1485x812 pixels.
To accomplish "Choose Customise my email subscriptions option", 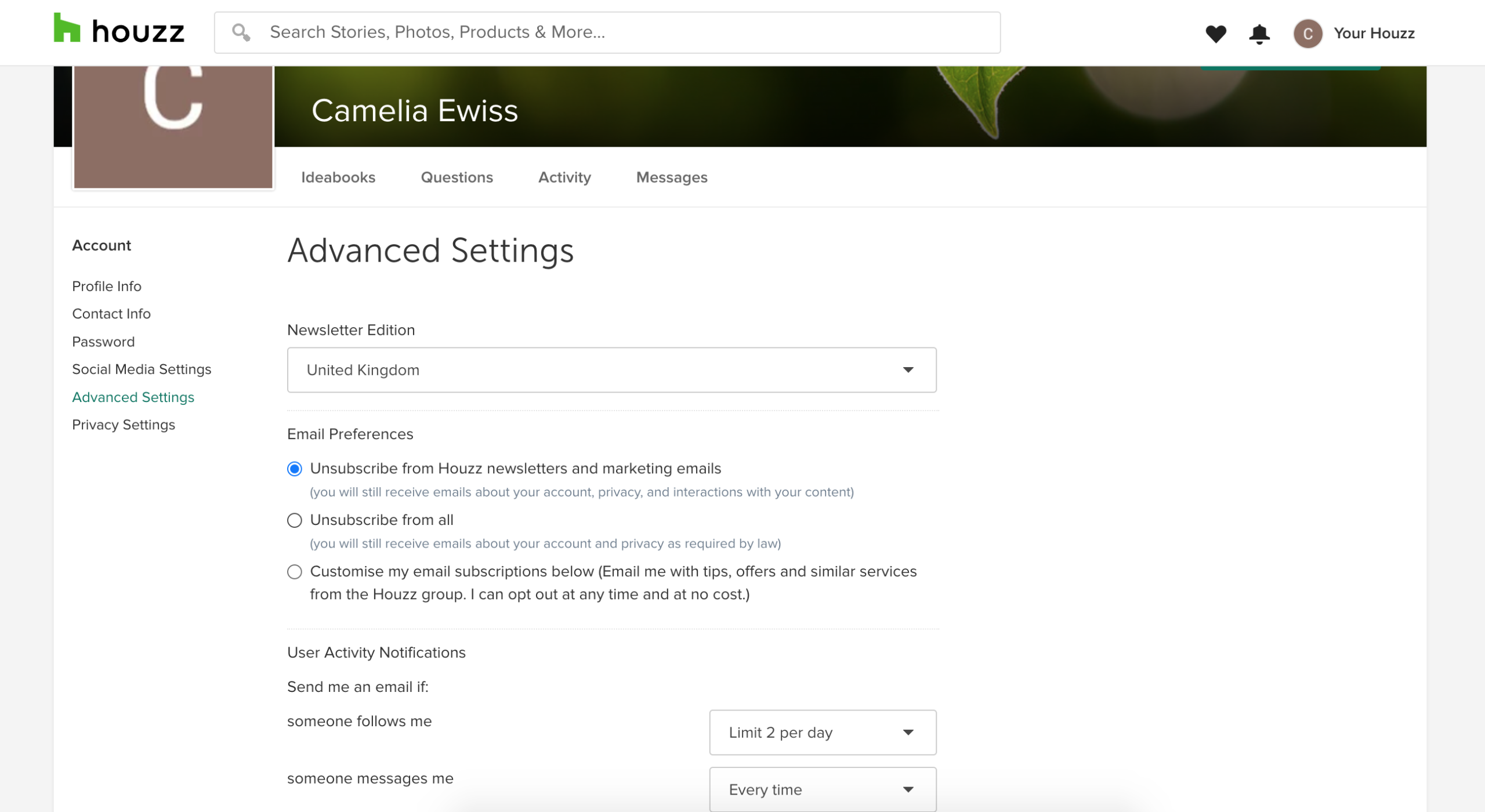I will [295, 572].
